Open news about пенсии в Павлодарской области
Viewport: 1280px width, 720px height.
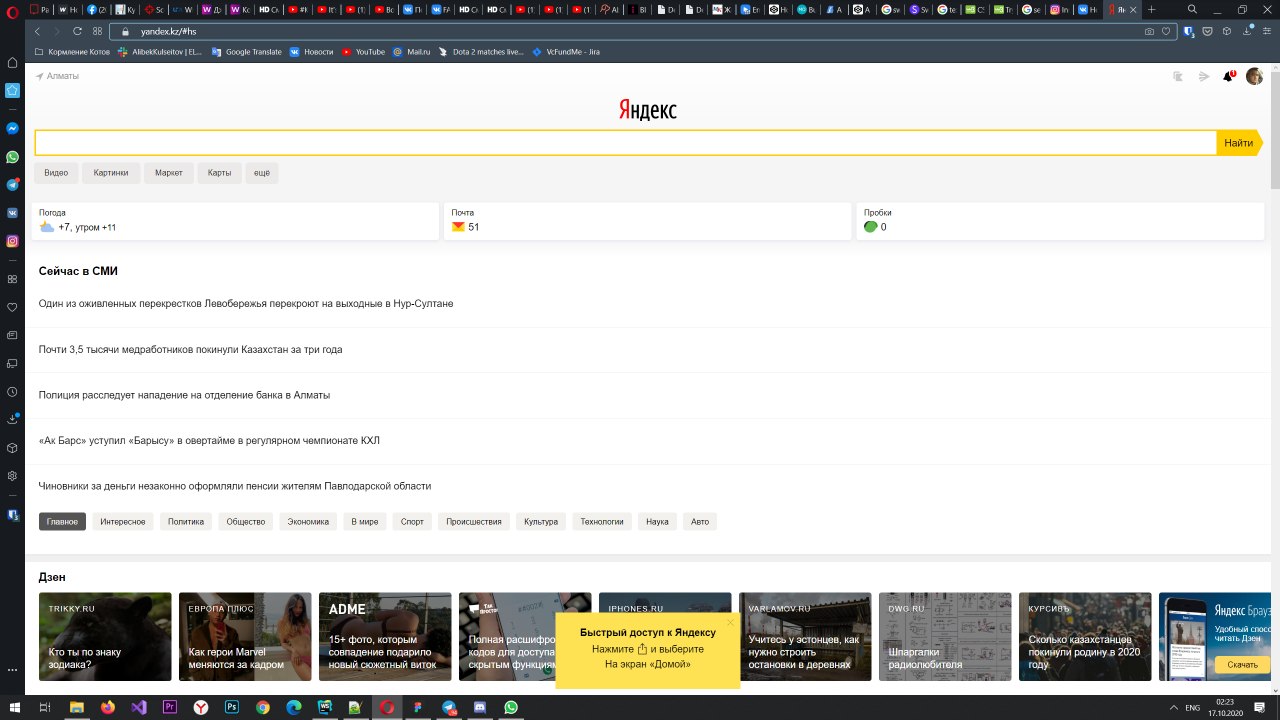click(x=235, y=486)
